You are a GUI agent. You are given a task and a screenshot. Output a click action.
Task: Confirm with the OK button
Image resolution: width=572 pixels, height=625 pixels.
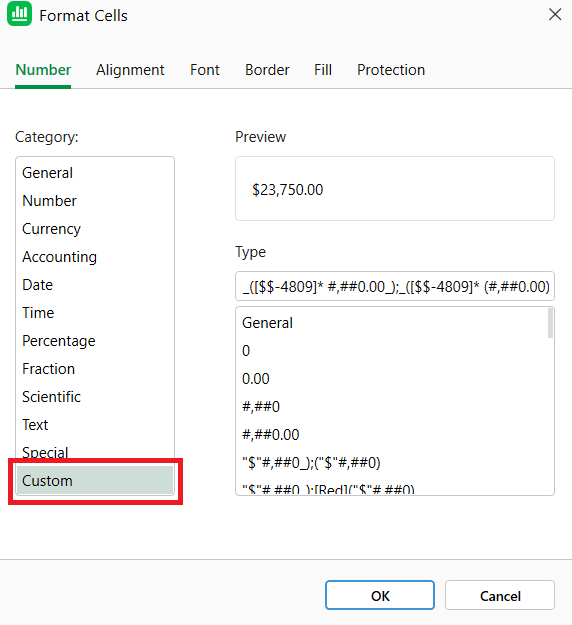tap(379, 596)
